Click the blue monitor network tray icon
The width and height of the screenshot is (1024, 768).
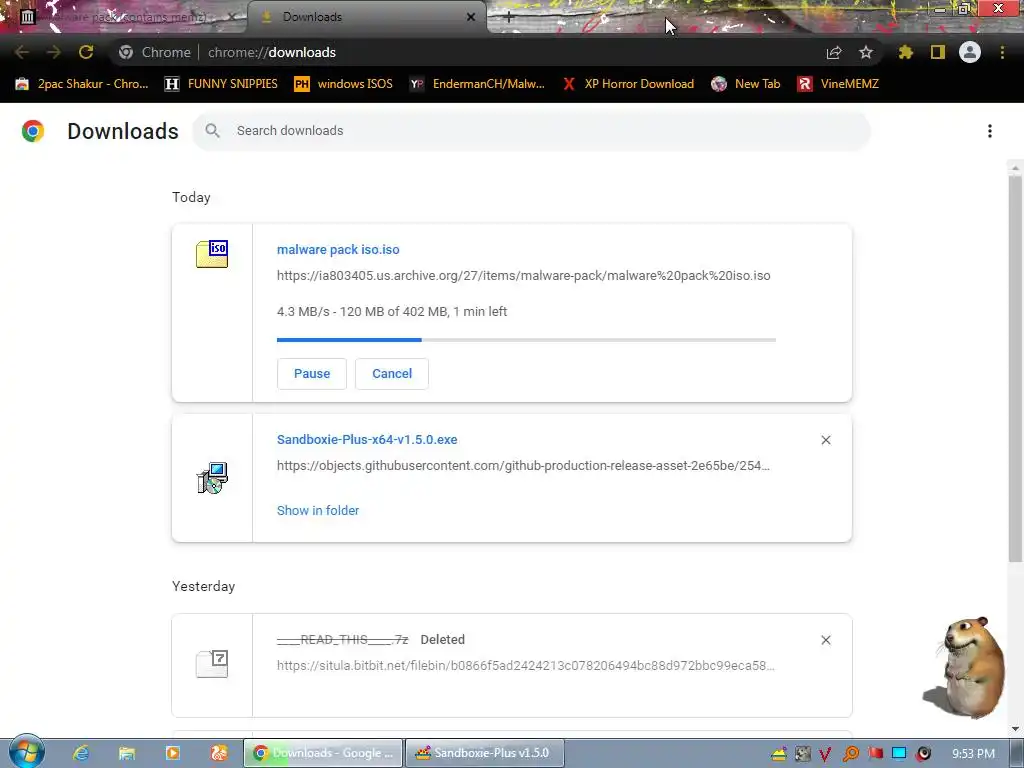coord(899,754)
